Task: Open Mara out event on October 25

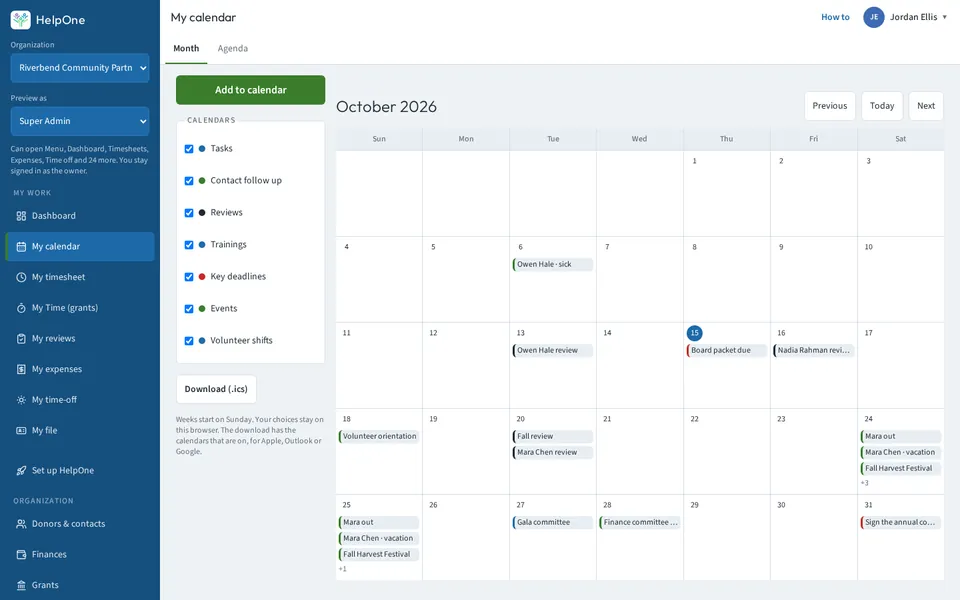Action: (379, 522)
